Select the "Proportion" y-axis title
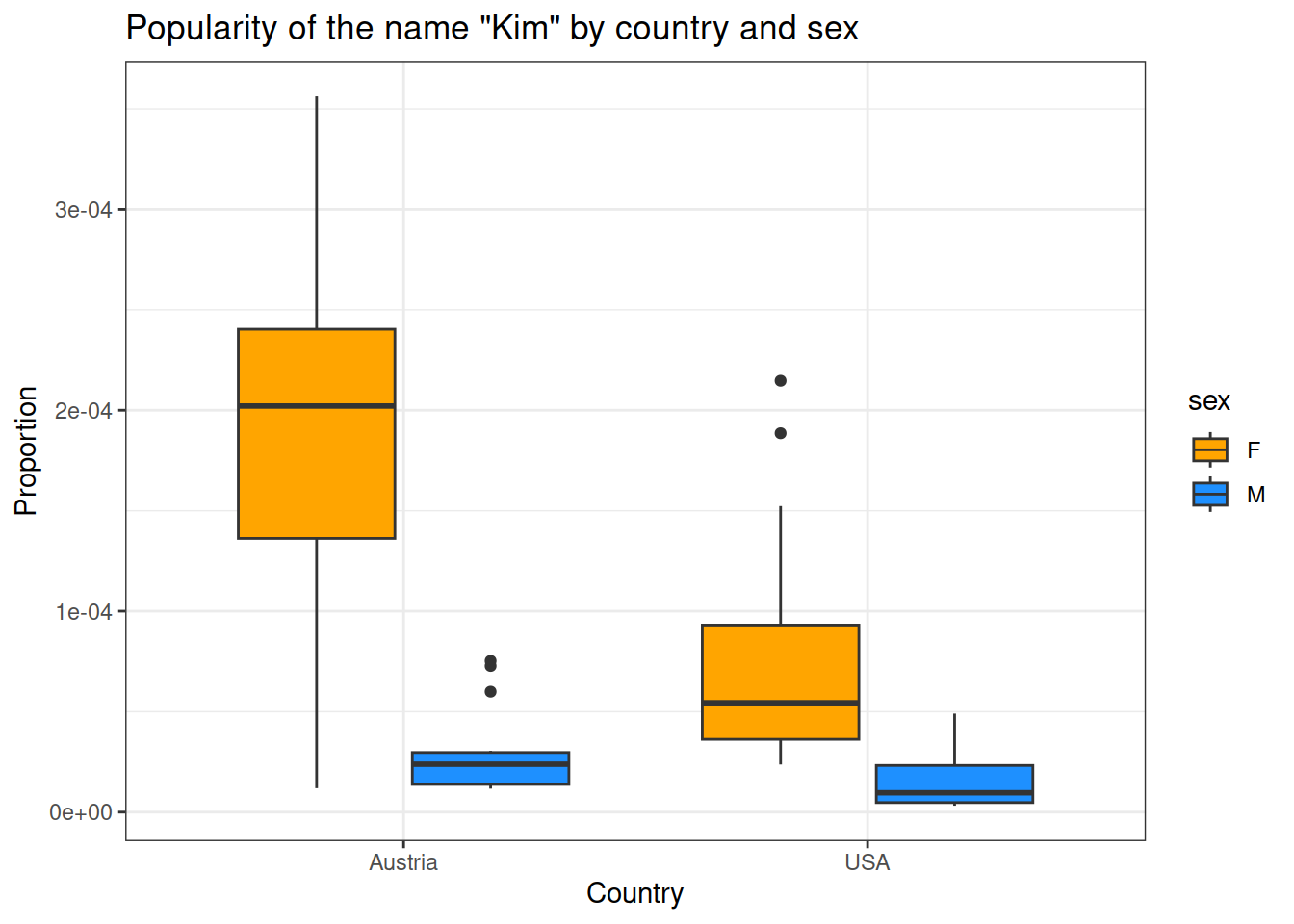Viewport: 1294px width, 924px height. (x=26, y=450)
